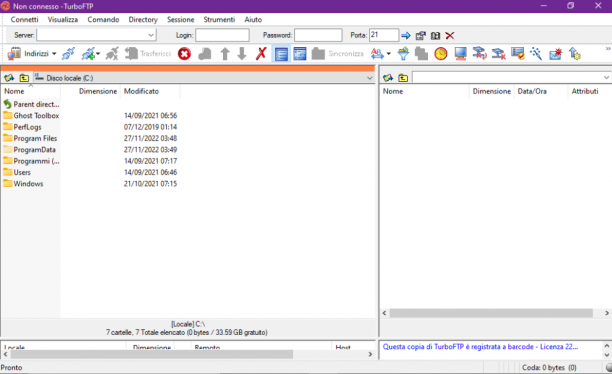Open the Sessione menu
The image size is (612, 374).
(x=180, y=20)
